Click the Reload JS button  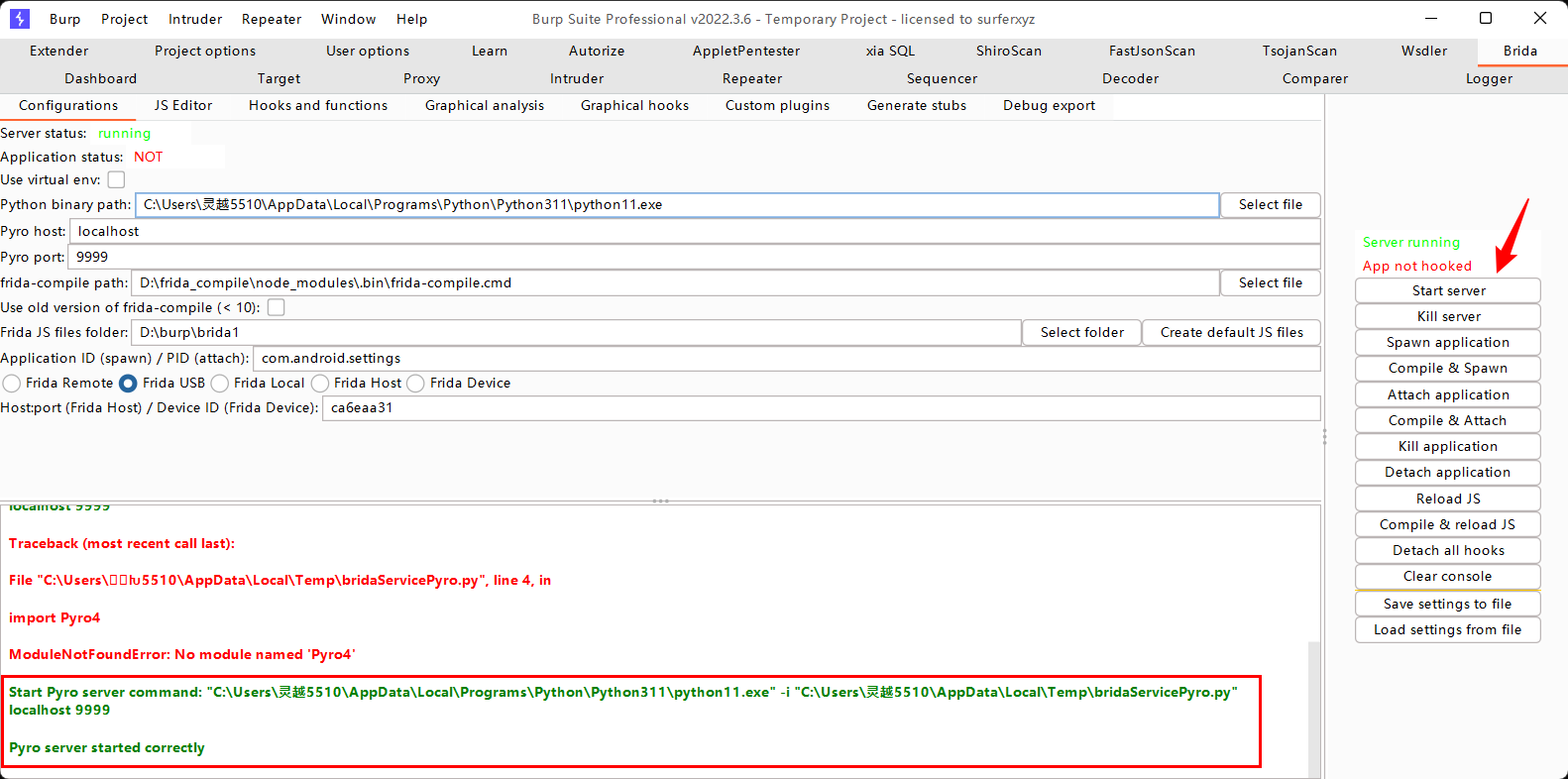pyautogui.click(x=1448, y=499)
